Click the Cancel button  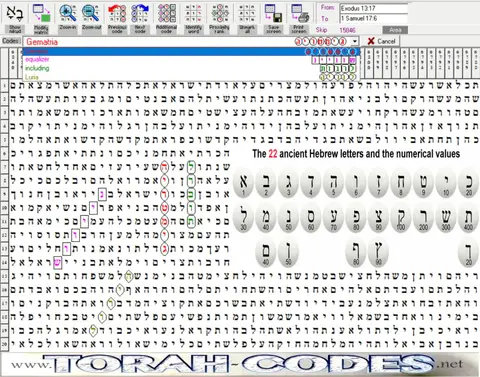[381, 41]
